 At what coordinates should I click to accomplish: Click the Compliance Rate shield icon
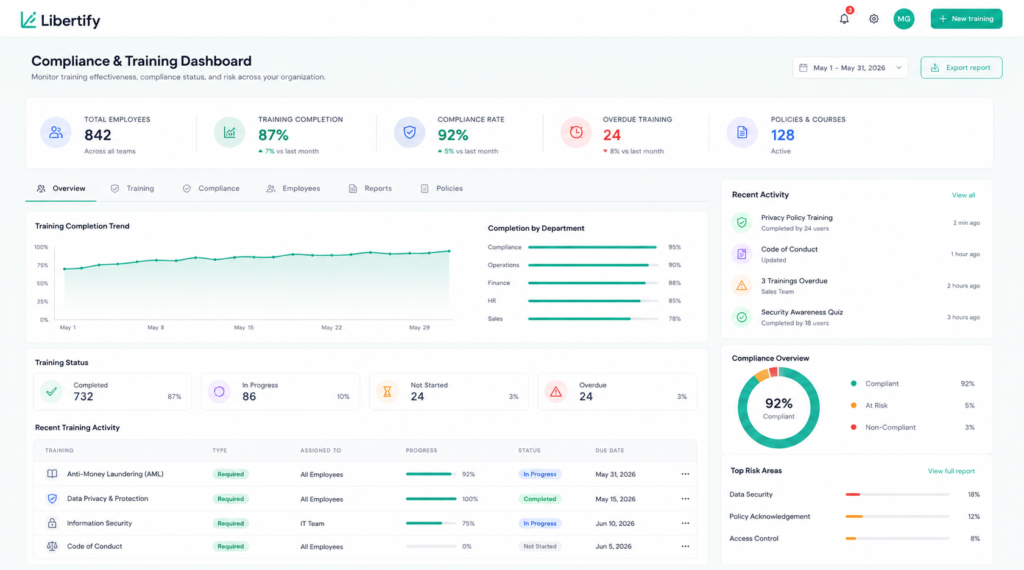tap(409, 133)
